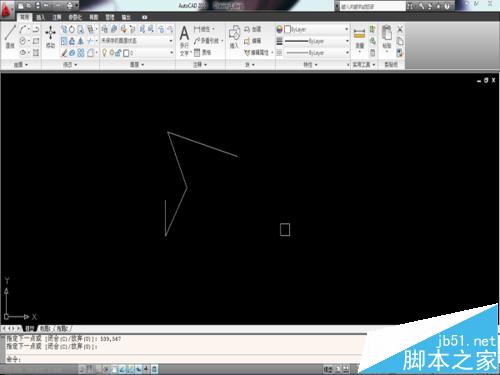
Task: Click the layer 0 color square in the layer list
Action: click(x=126, y=53)
